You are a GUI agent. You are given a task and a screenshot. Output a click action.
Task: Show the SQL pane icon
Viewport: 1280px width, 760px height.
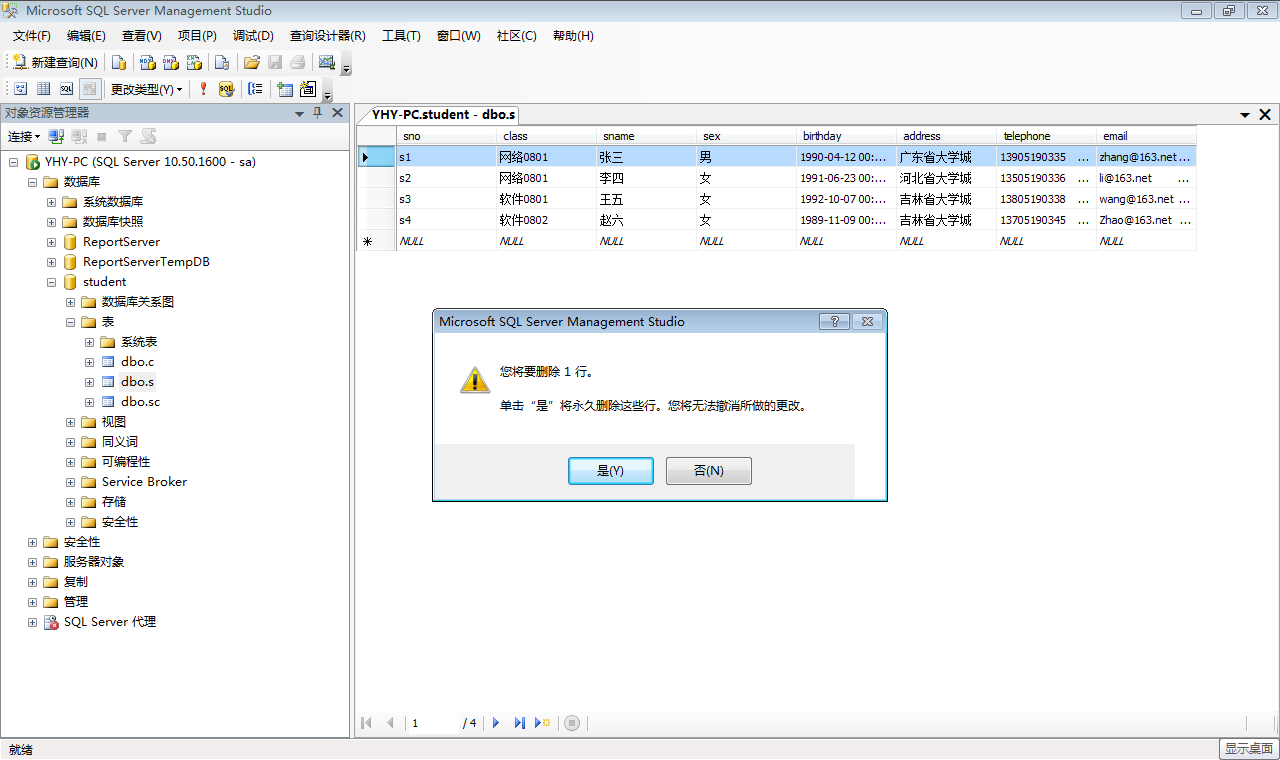click(x=66, y=89)
